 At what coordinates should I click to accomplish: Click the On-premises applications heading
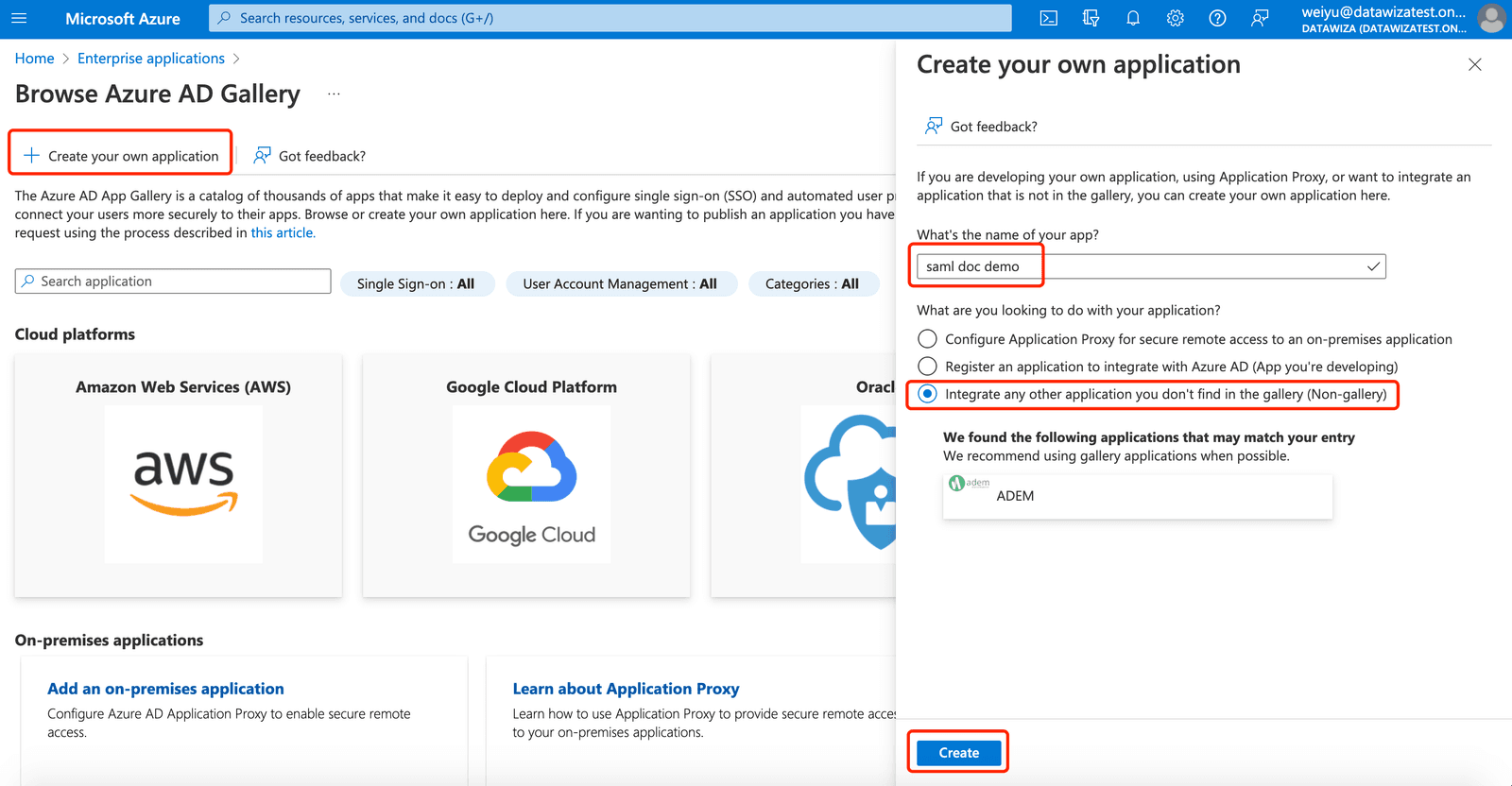pos(109,641)
